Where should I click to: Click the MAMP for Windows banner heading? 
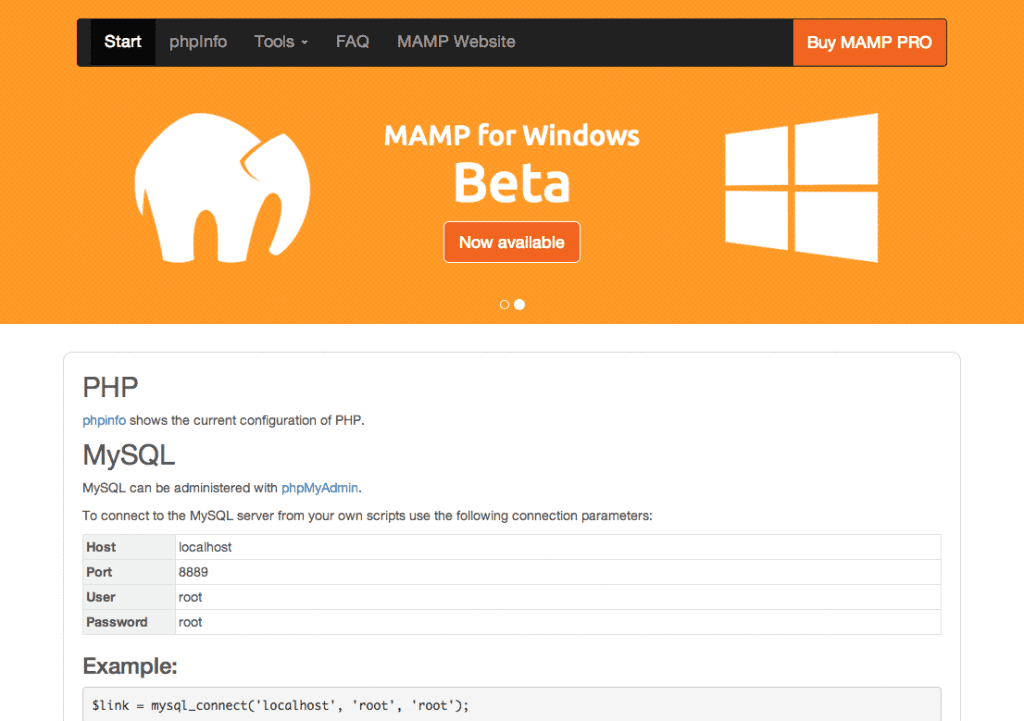[x=512, y=135]
